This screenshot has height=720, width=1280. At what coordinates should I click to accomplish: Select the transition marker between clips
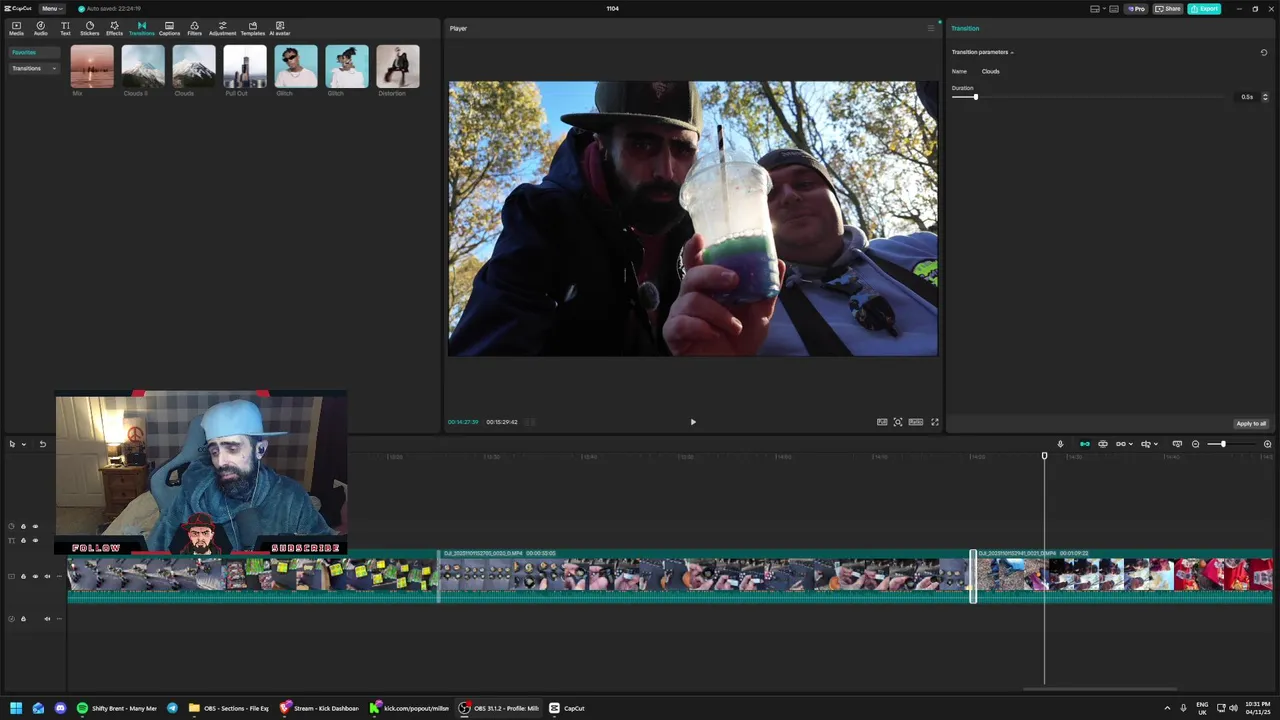pyautogui.click(x=973, y=577)
